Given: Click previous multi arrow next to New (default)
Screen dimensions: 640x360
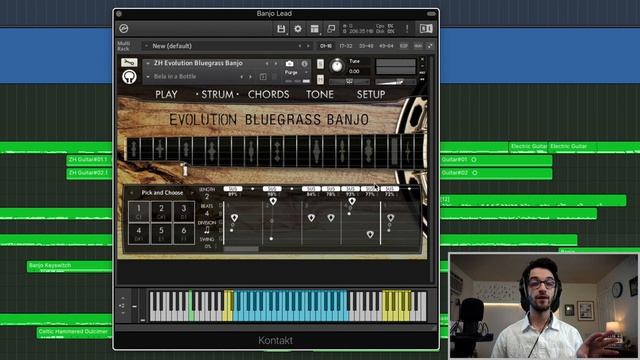Looking at the screenshot, I should [x=300, y=46].
